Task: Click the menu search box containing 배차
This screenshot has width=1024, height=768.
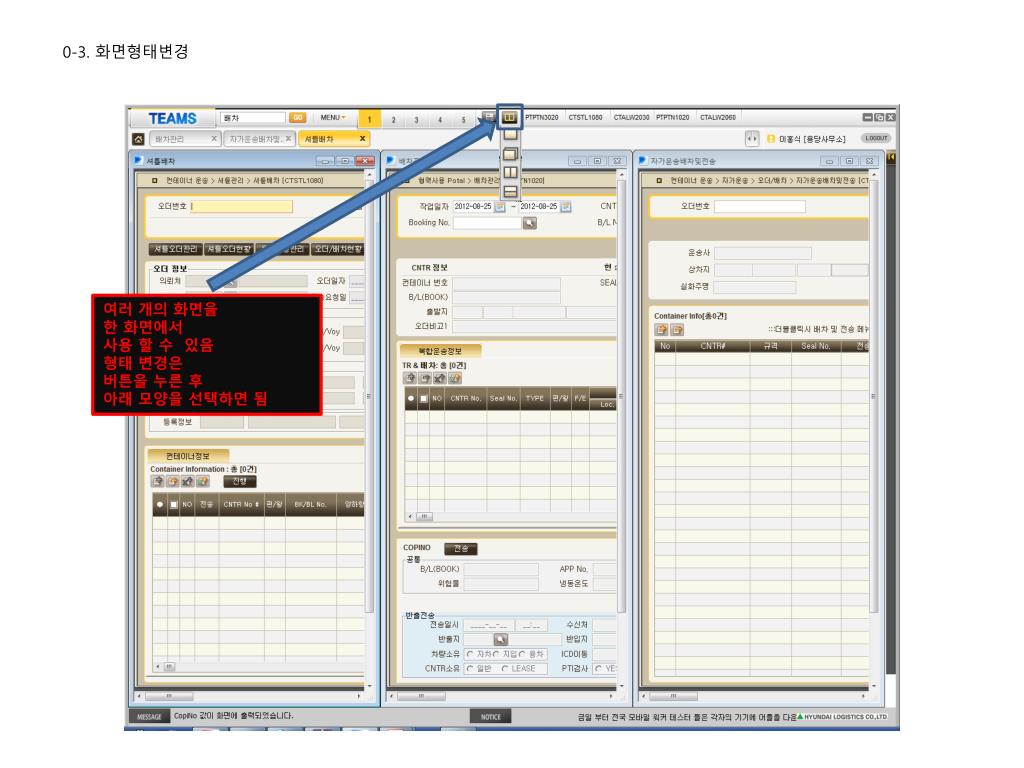Action: [x=252, y=118]
